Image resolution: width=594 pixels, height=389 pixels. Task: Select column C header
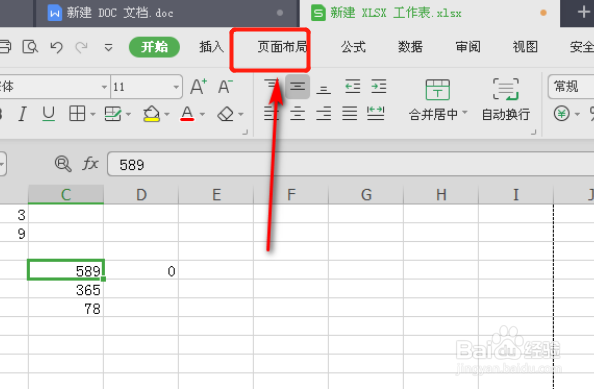[x=66, y=195]
